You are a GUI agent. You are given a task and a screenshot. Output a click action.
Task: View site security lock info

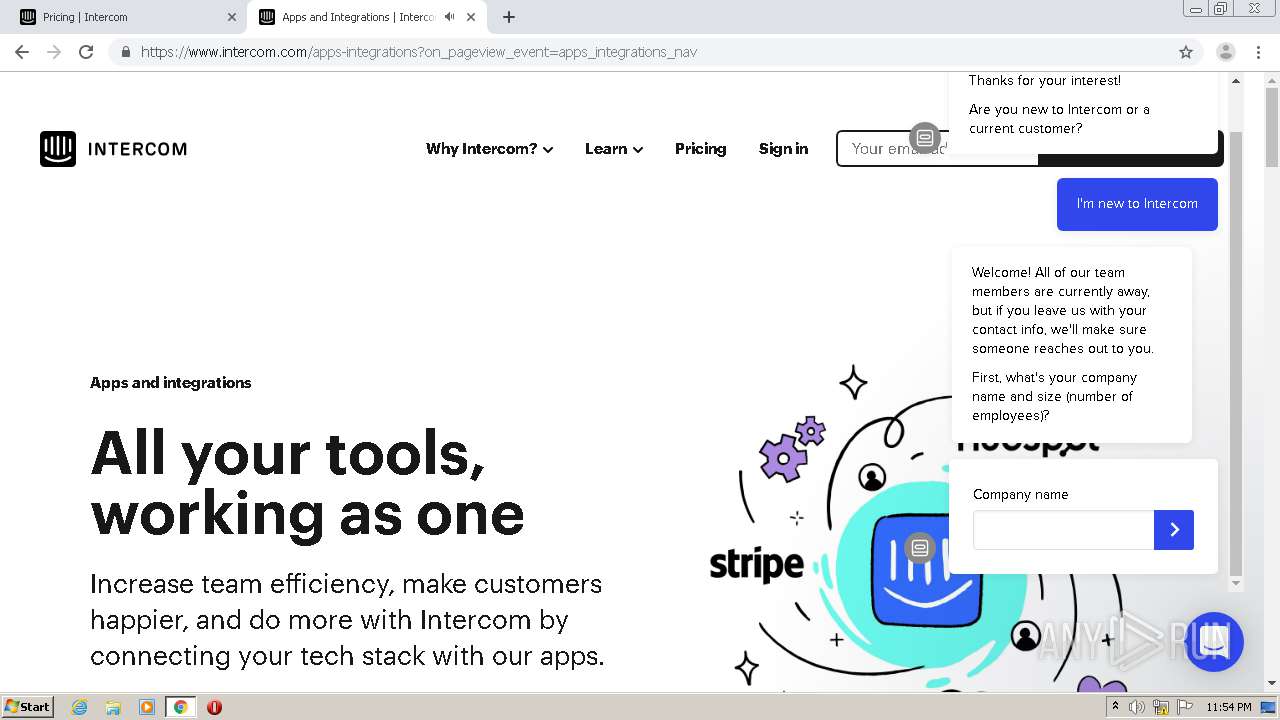pos(125,52)
